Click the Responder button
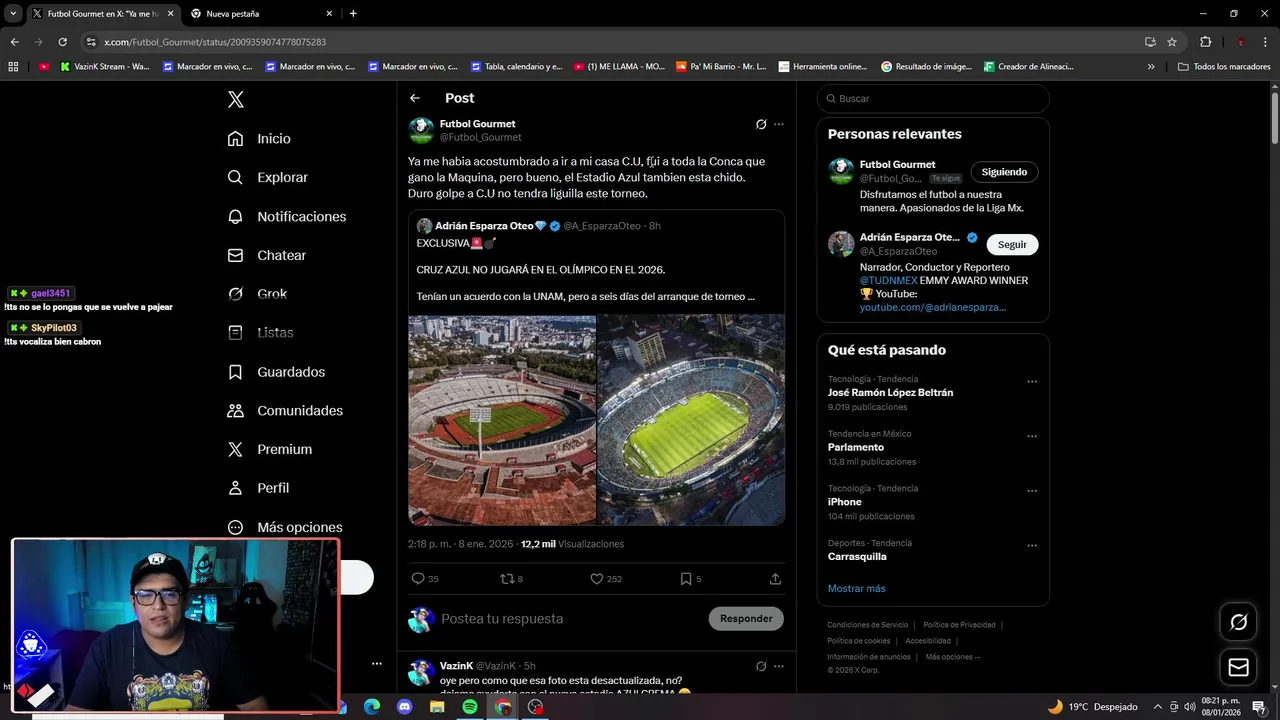This screenshot has height=720, width=1280. (x=746, y=619)
